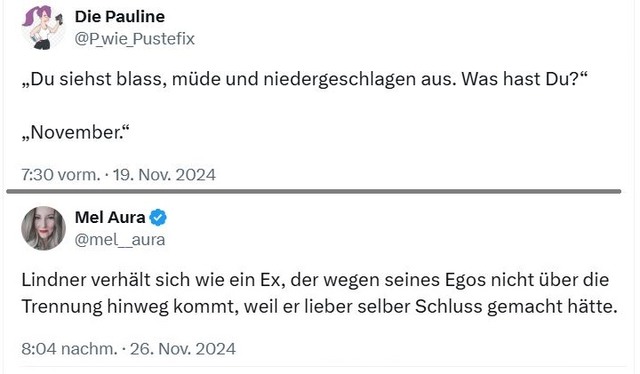This screenshot has height=374, width=640.
Task: Click the date 26. Nov. 2024
Action: pos(183,349)
